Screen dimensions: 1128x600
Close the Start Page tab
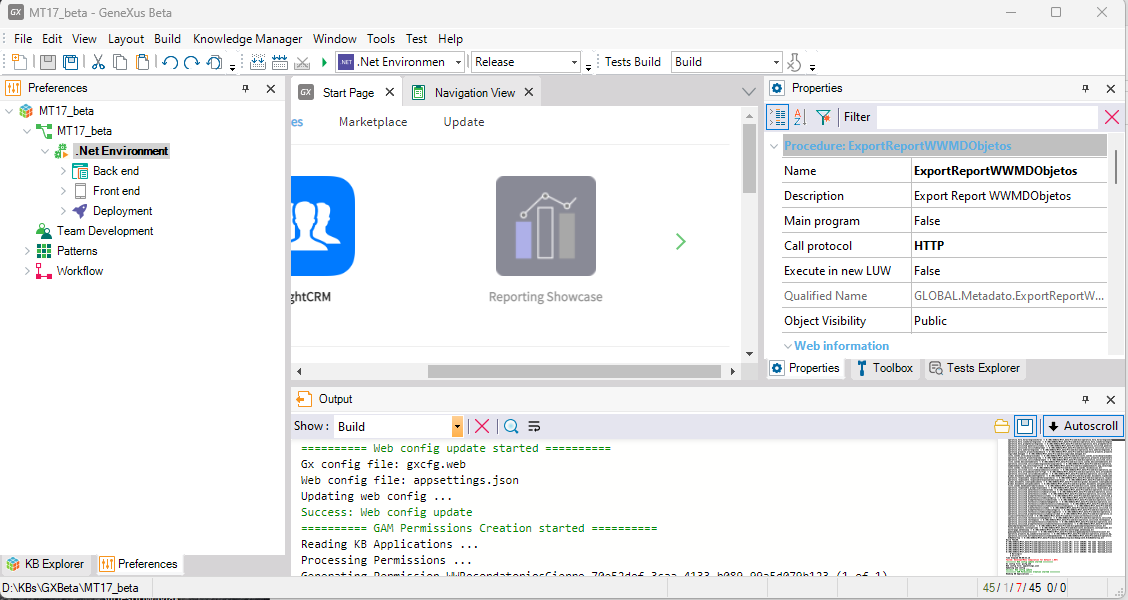389,92
